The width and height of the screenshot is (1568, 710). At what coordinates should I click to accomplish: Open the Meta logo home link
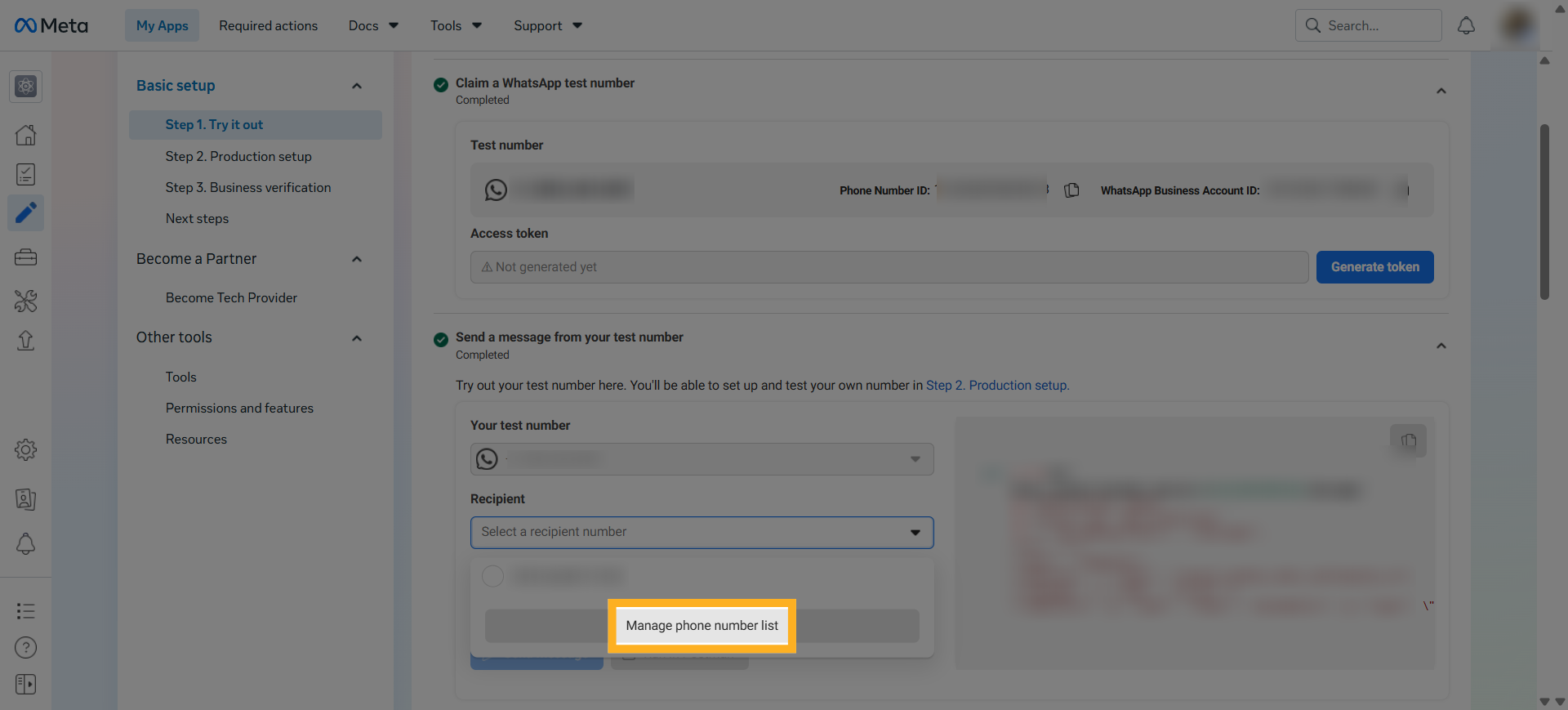tap(51, 25)
